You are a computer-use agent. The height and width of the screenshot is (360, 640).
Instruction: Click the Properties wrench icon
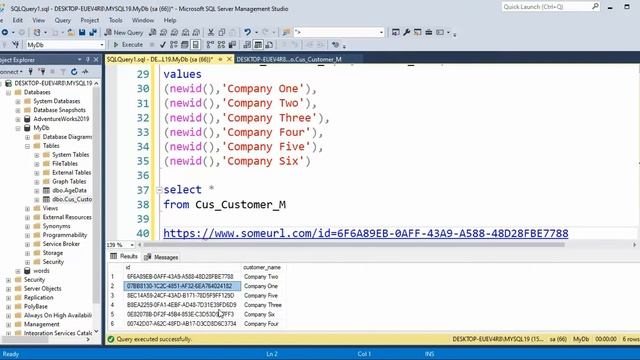407,32
